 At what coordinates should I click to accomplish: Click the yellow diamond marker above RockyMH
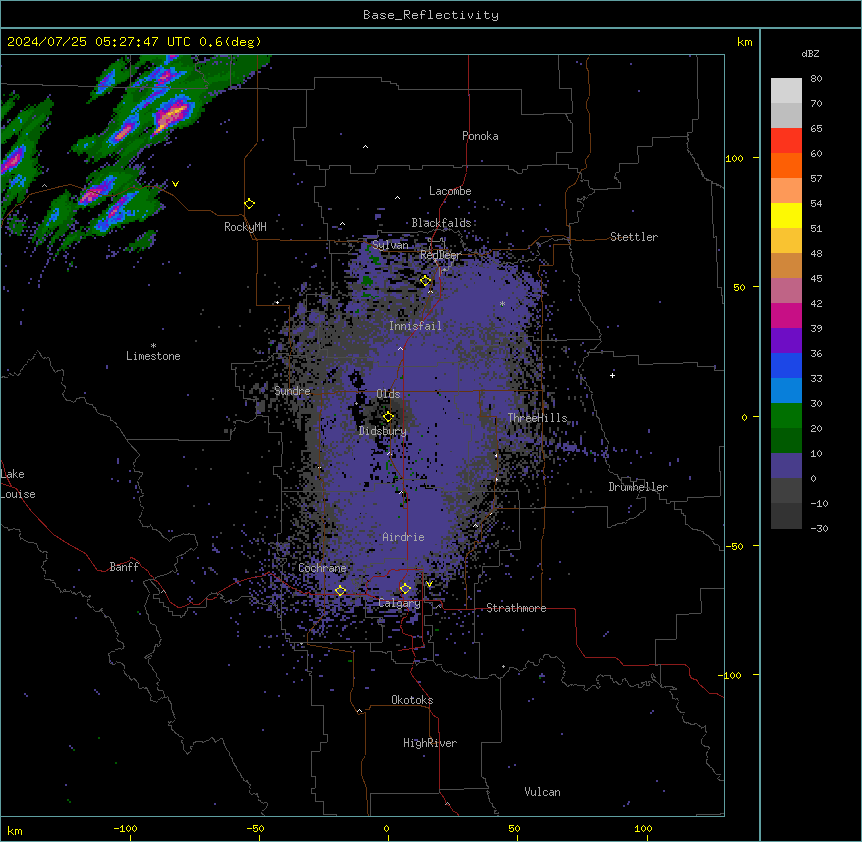coord(249,203)
